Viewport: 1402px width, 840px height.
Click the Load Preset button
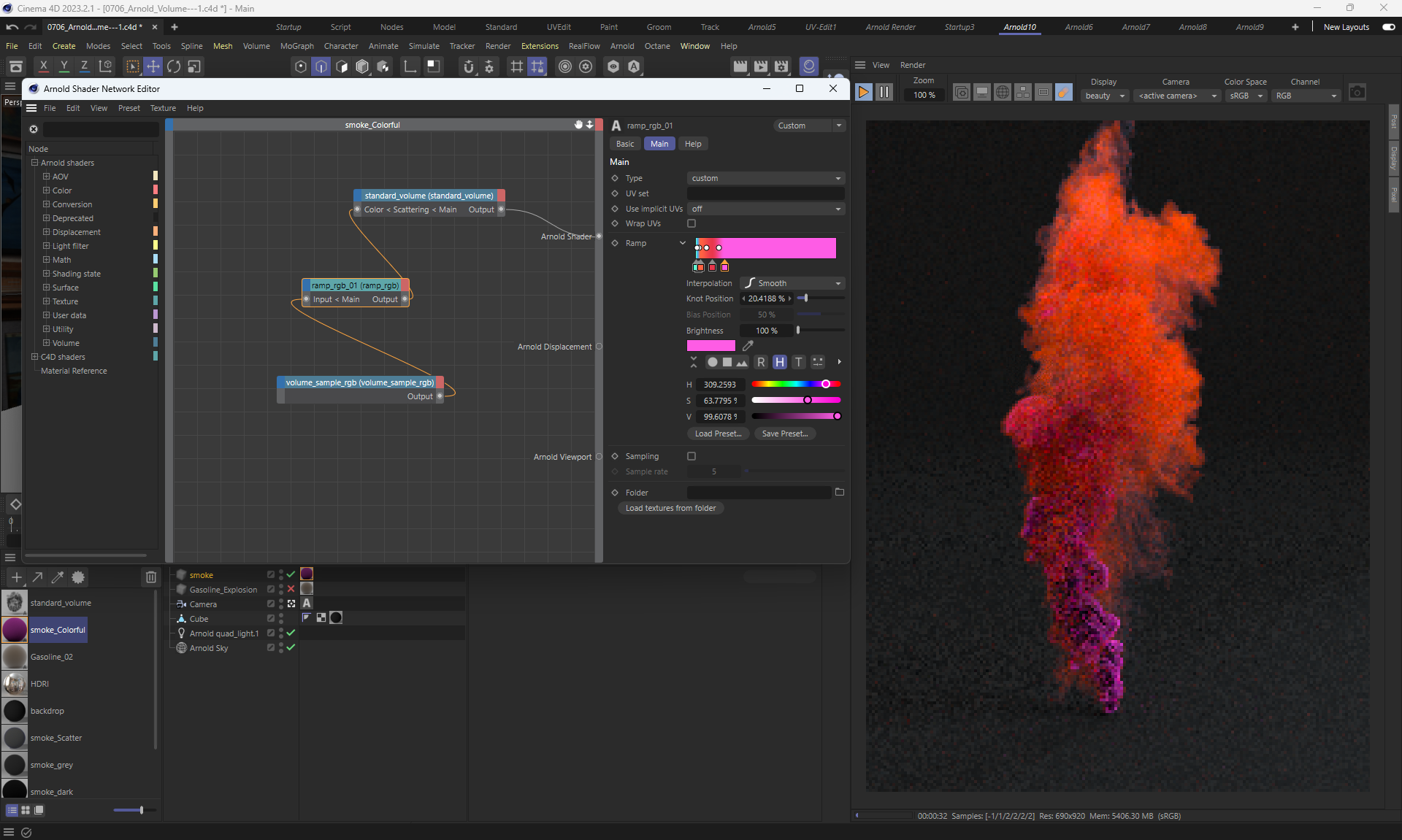click(x=717, y=434)
